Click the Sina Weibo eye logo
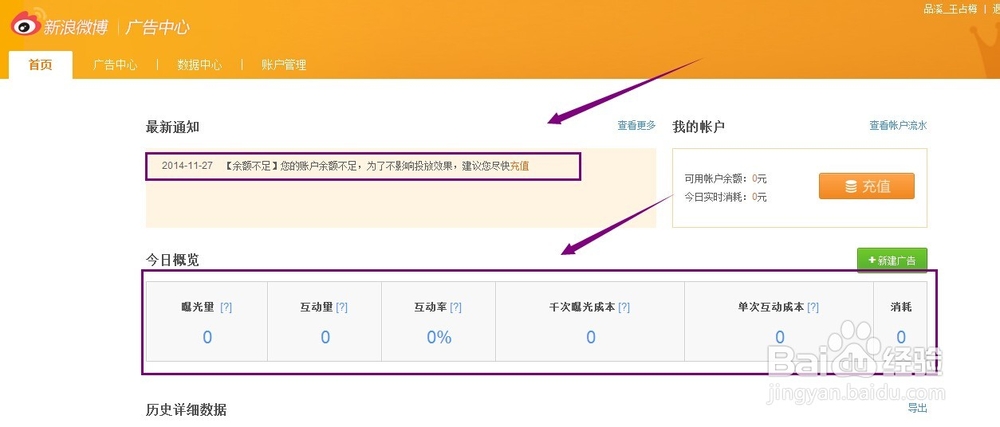1000x427 pixels. tap(26, 23)
